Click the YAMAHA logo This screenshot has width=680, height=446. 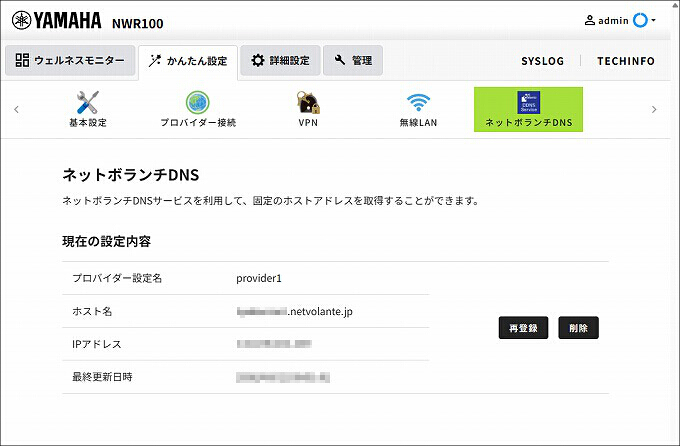57,20
